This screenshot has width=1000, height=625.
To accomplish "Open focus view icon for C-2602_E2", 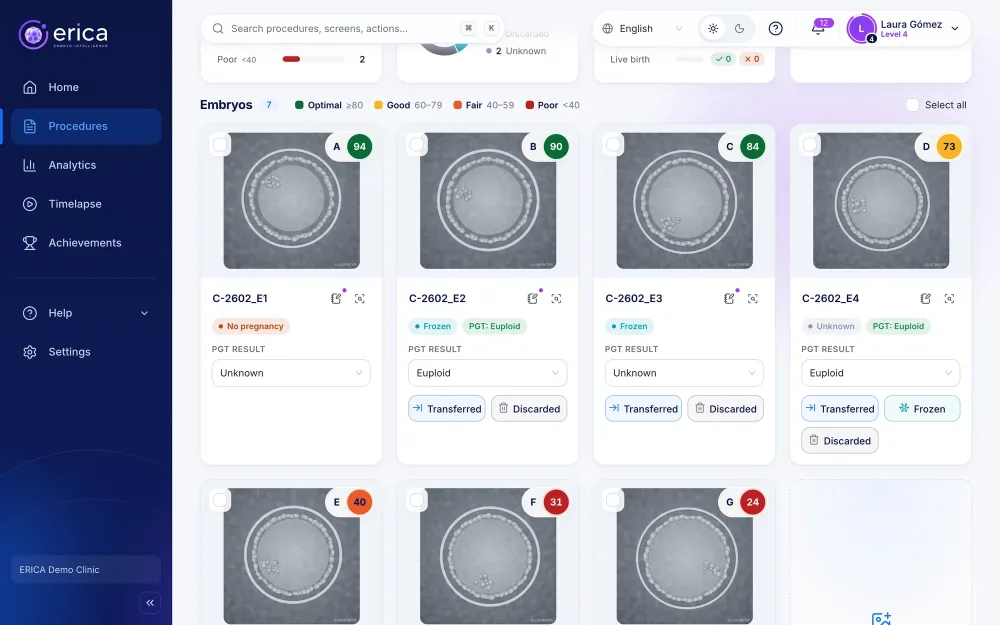I will pos(556,298).
